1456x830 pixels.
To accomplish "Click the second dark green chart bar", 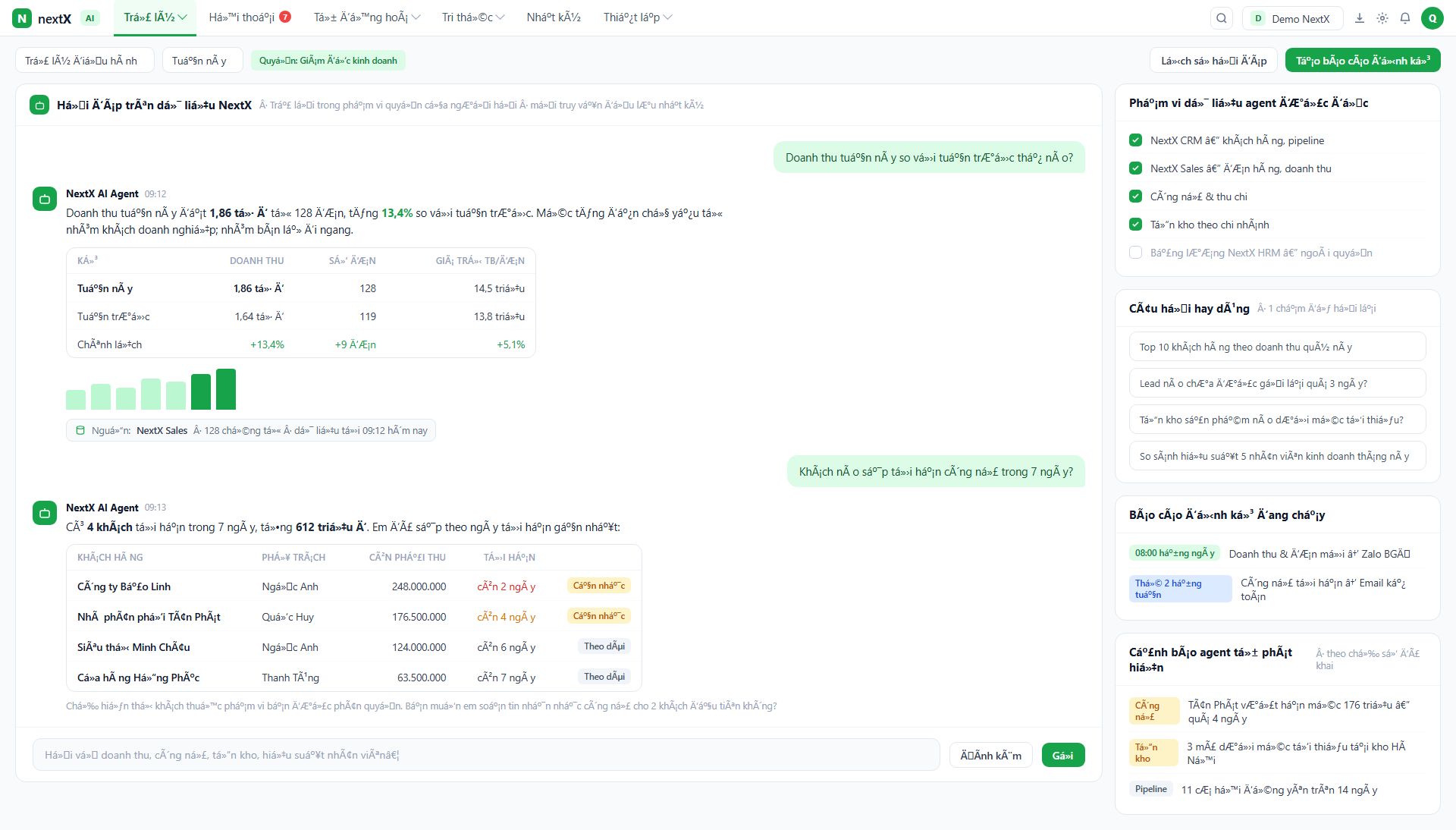I will tap(201, 391).
